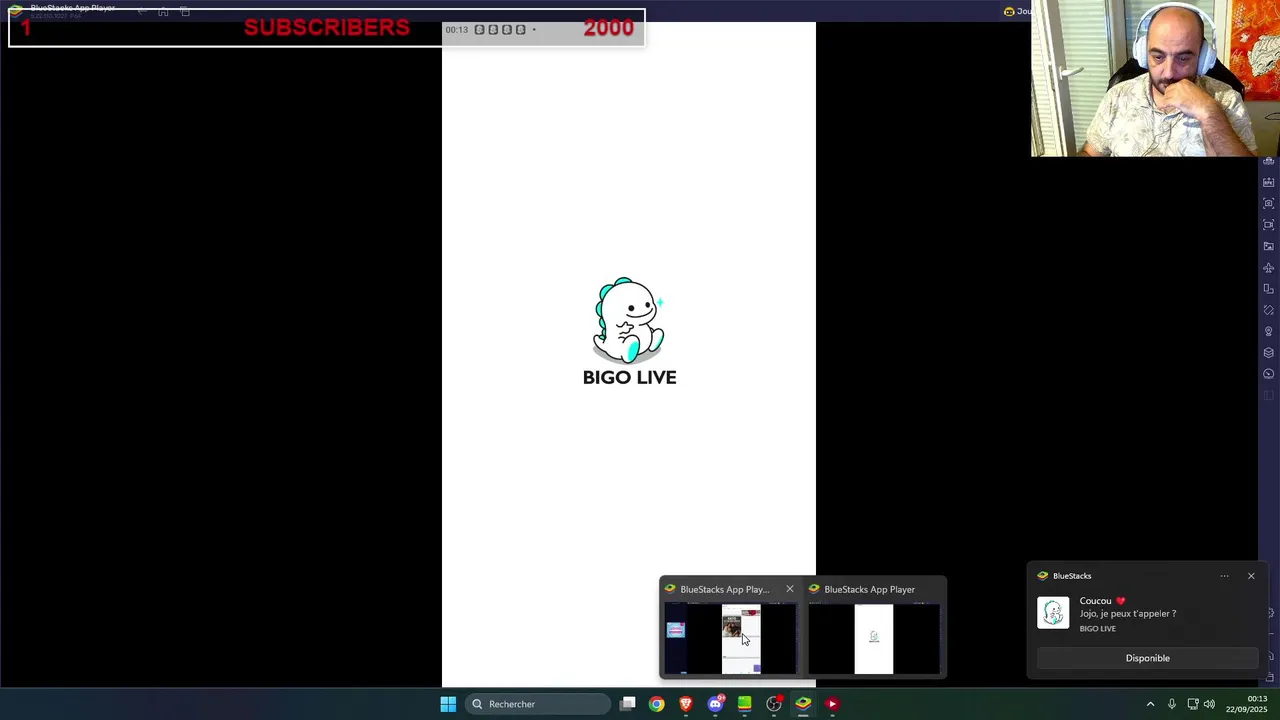Open the notification's three-dot options menu

(1224, 576)
